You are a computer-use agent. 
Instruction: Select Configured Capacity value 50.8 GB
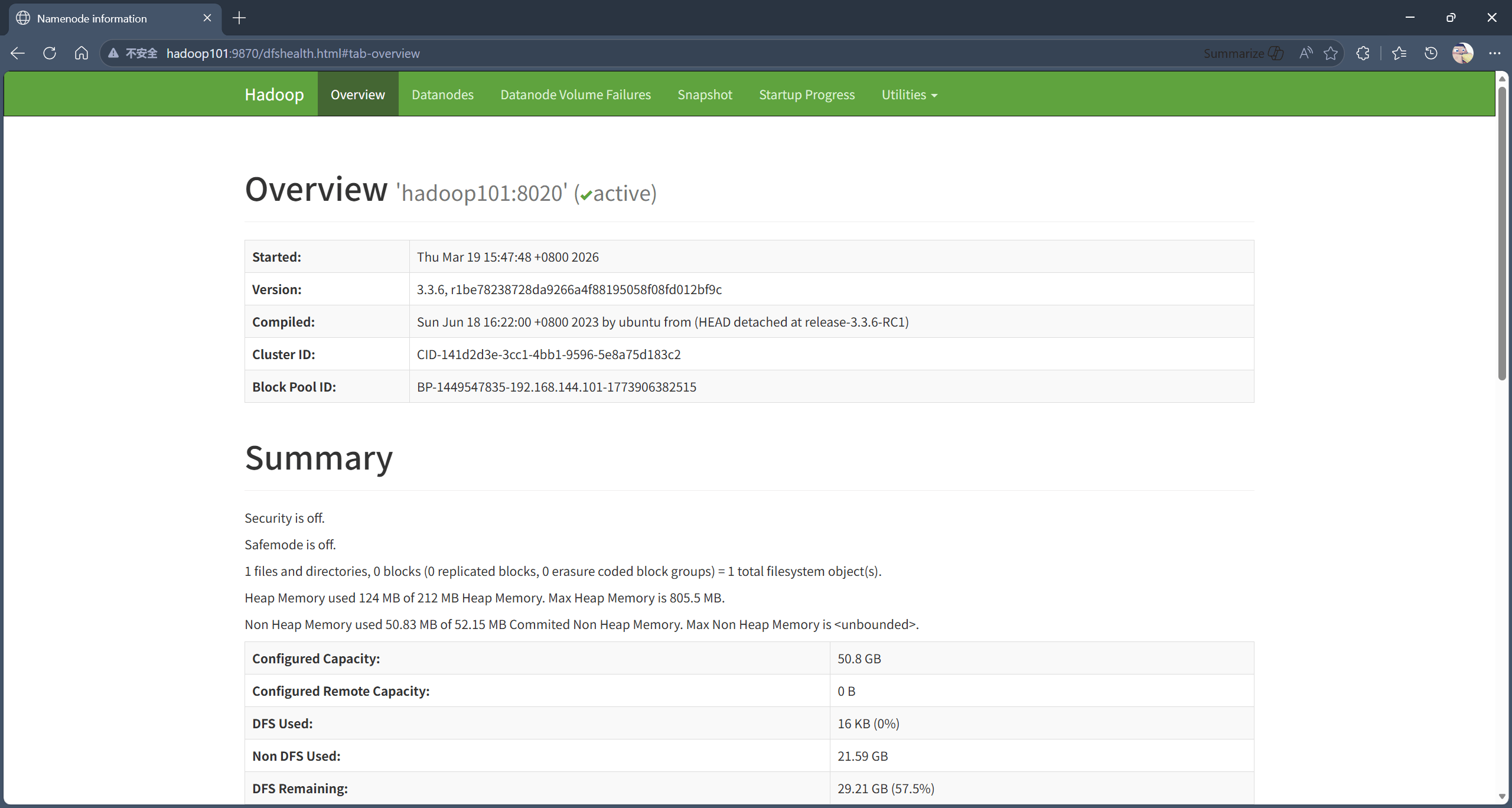859,659
